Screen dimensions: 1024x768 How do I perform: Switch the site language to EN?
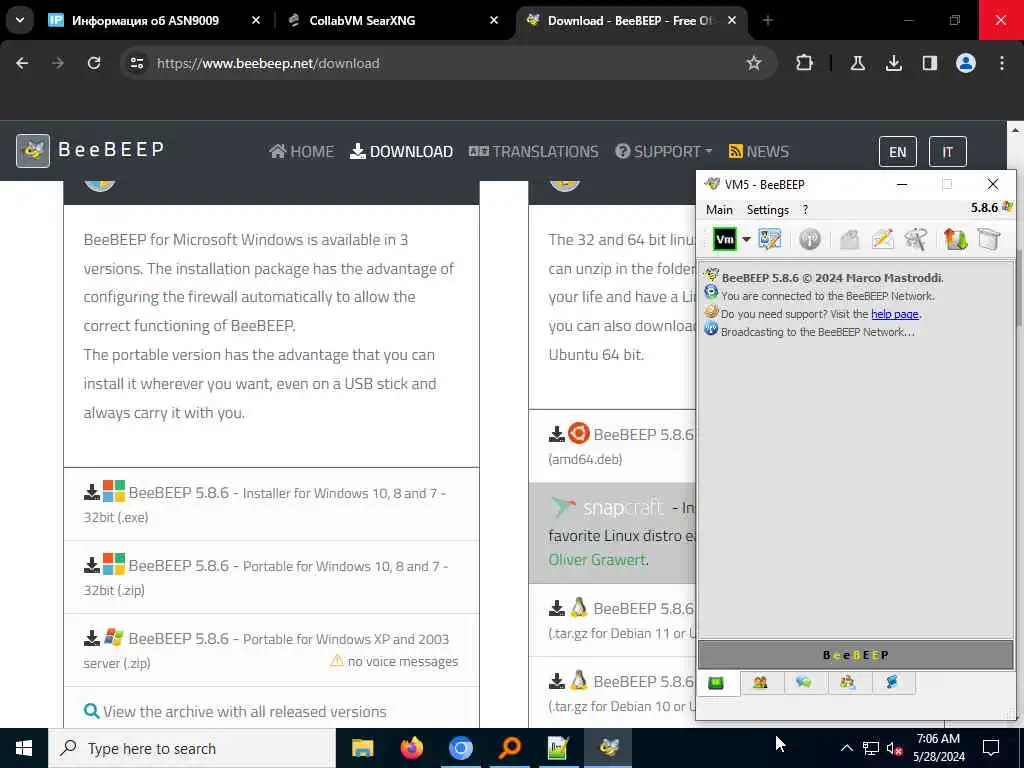click(898, 152)
